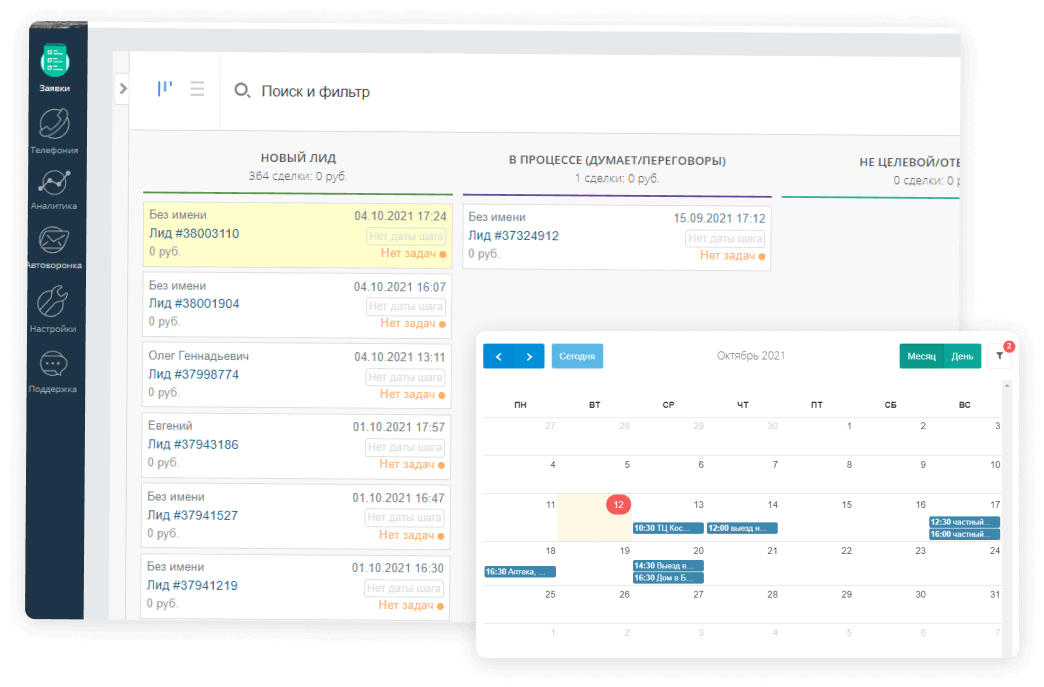The height and width of the screenshot is (687, 1044).
Task: Click the search magnifier icon
Action: pos(242,91)
